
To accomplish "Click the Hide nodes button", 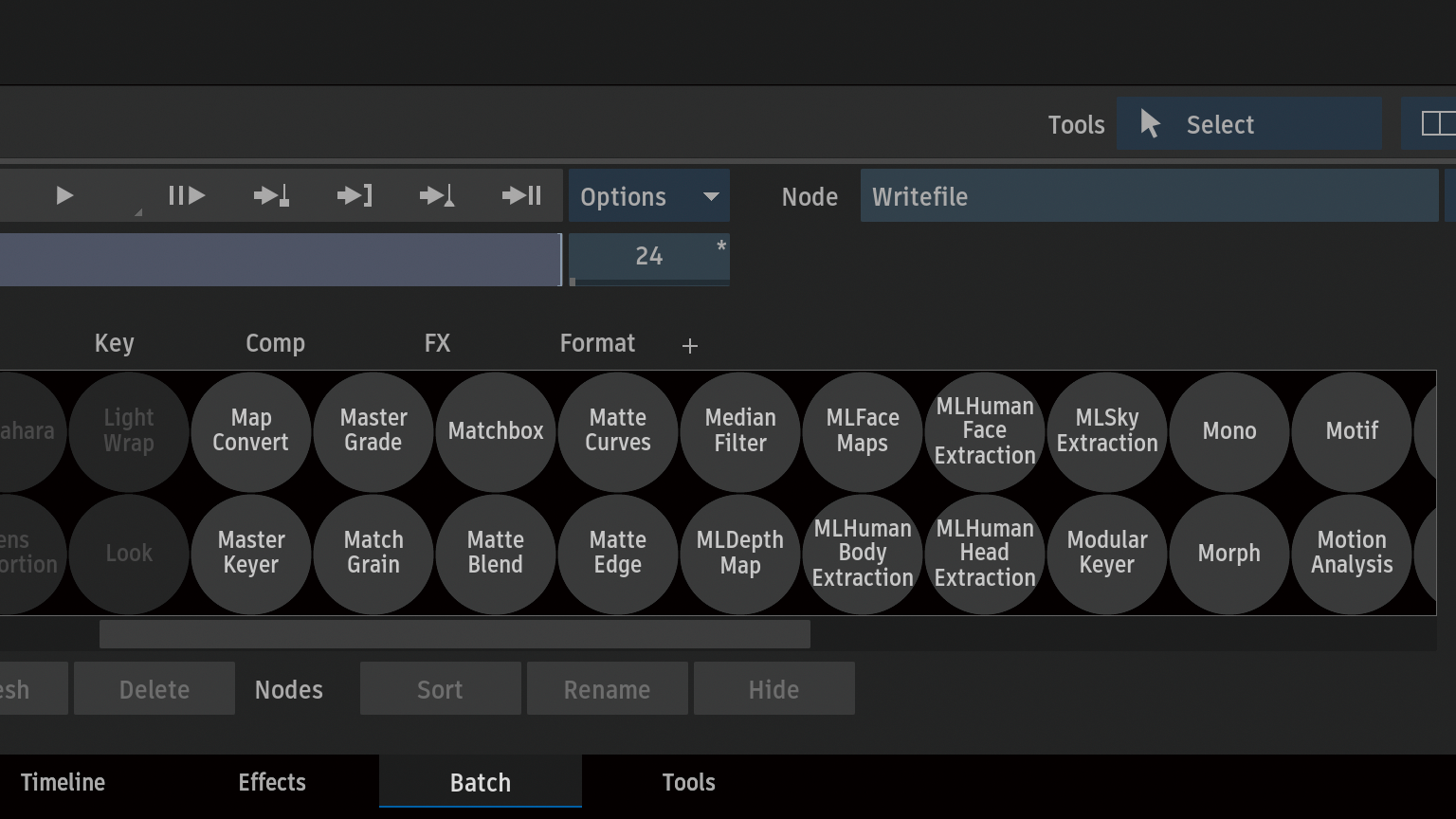I will point(773,689).
